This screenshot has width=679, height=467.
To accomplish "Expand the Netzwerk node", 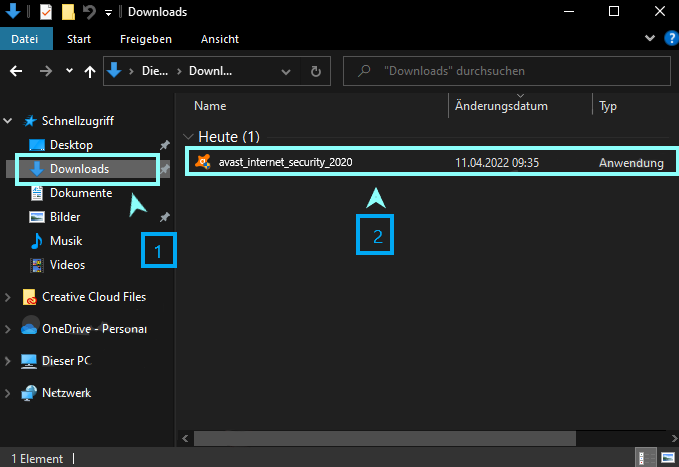I will (7, 393).
